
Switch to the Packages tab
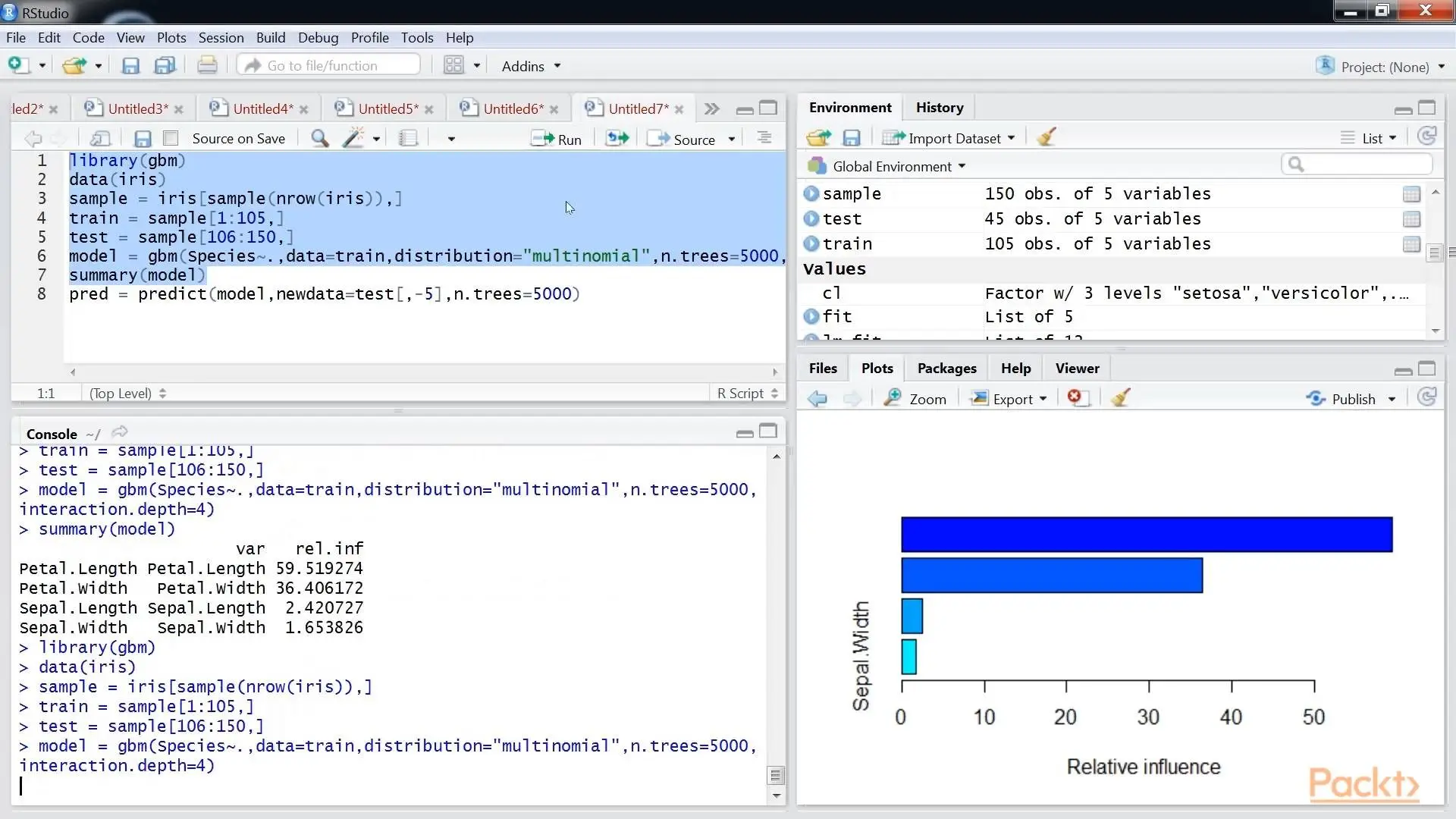[x=946, y=368]
